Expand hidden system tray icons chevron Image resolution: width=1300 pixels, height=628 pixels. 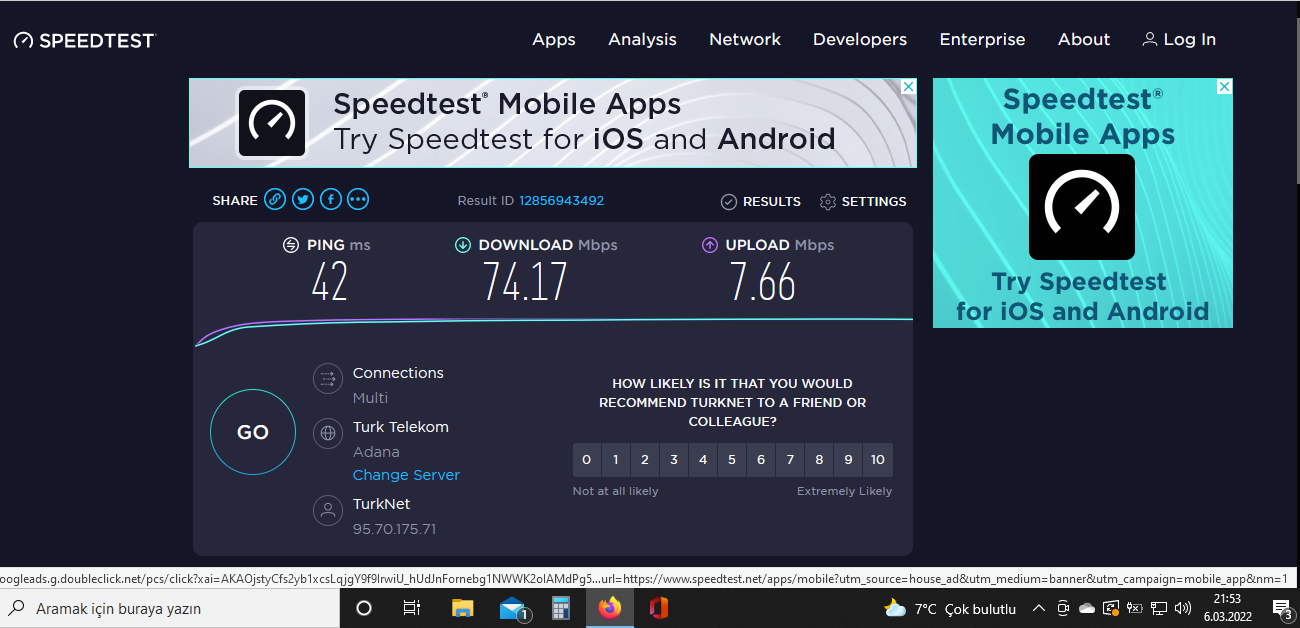[1039, 608]
